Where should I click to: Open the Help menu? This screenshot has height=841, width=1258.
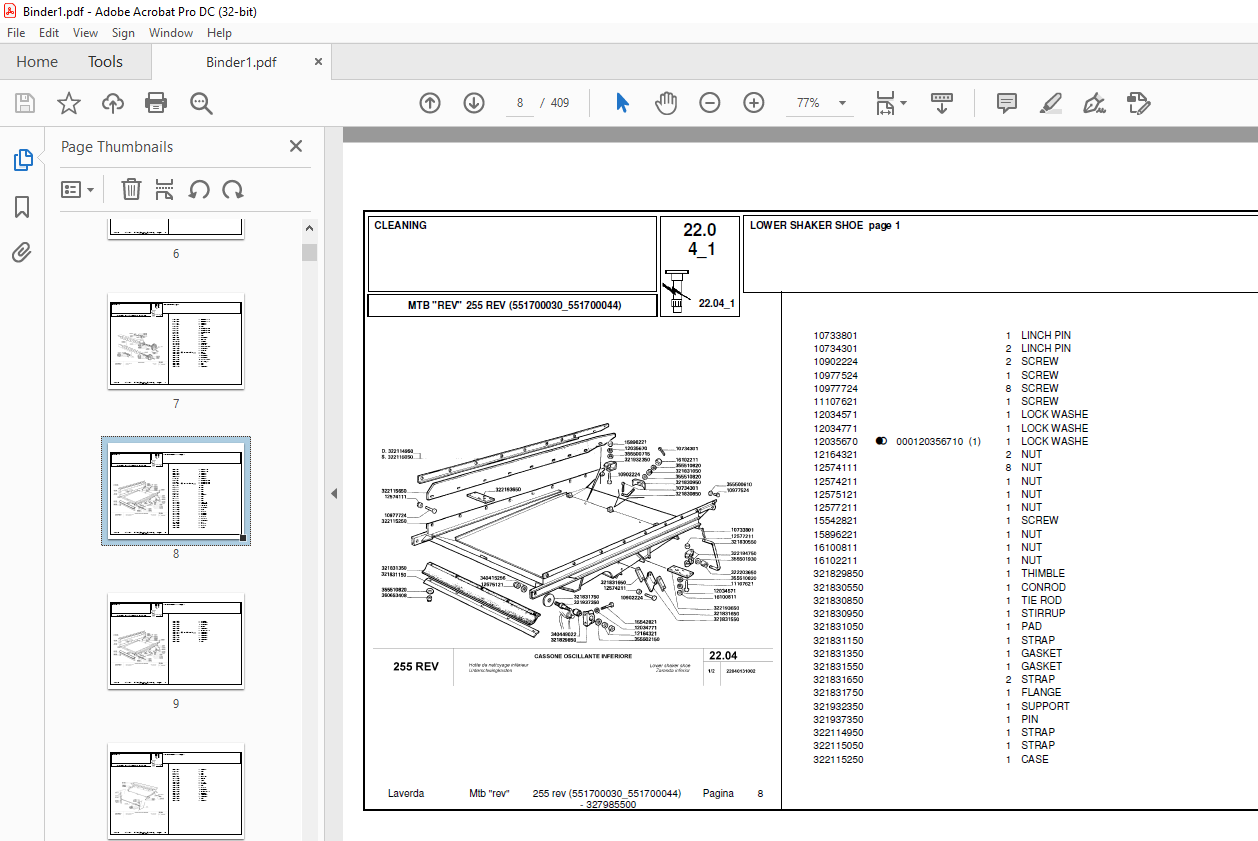[x=219, y=33]
